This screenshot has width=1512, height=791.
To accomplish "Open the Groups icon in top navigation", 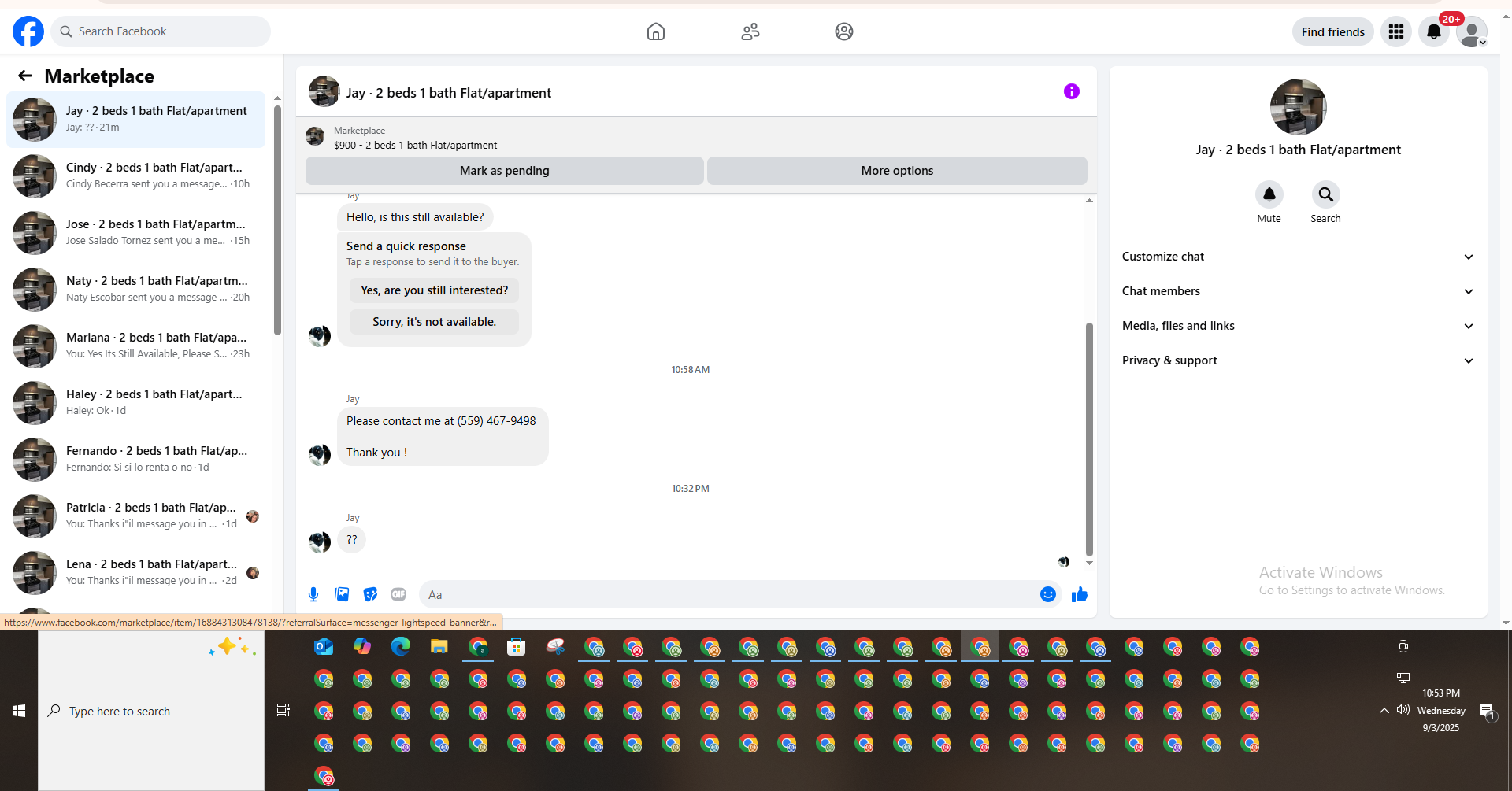I will (x=844, y=31).
